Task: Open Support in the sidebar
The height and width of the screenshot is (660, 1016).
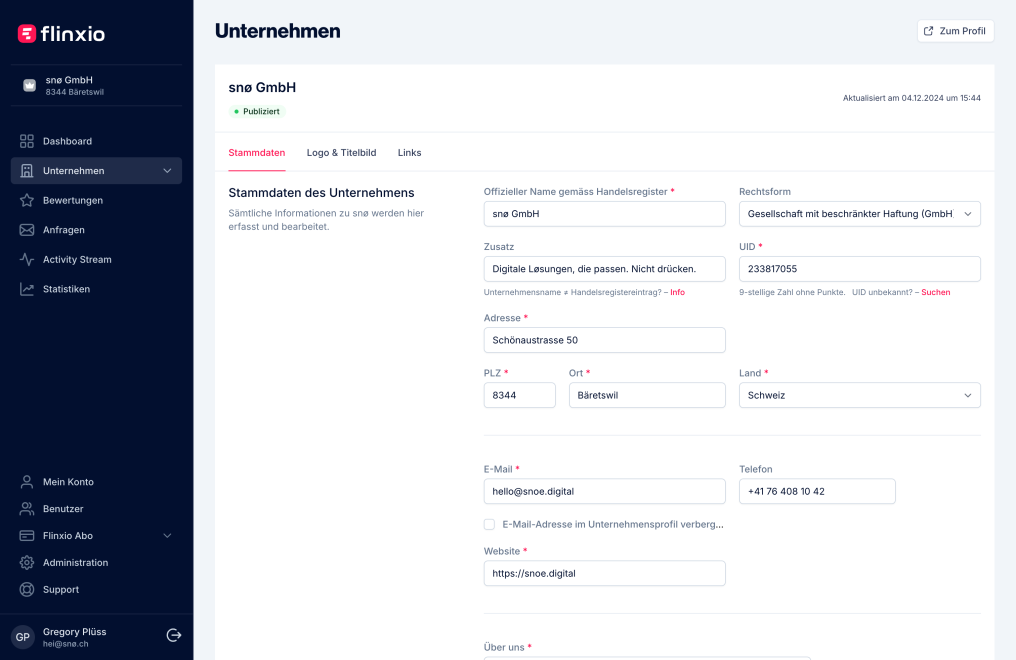Action: [96, 589]
